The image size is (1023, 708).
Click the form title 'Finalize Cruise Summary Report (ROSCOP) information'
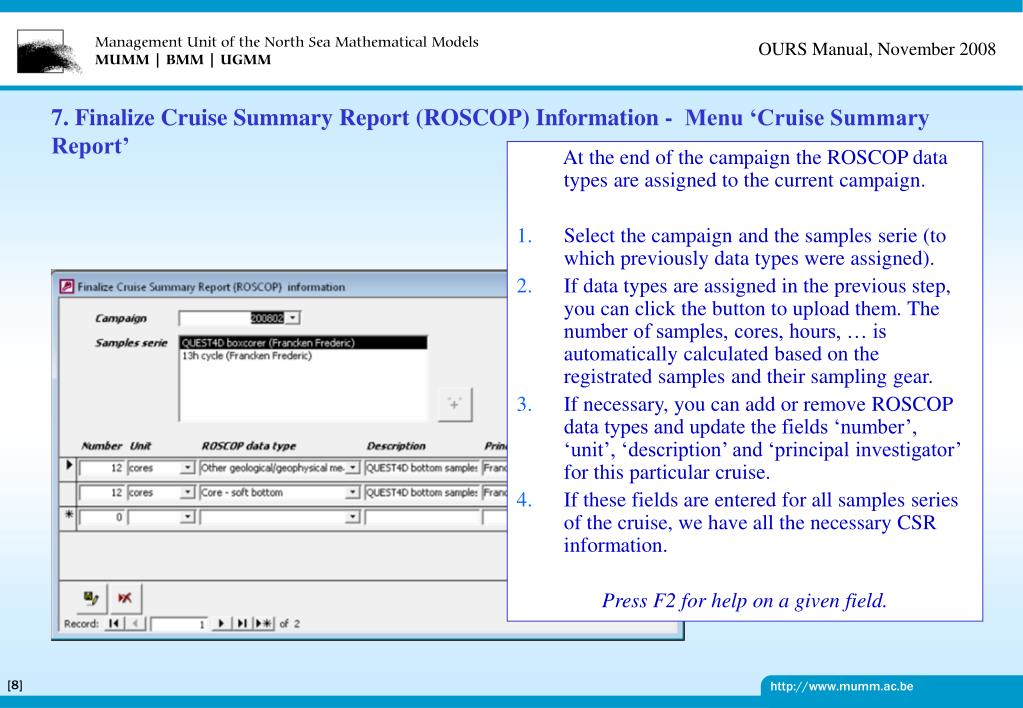[211, 286]
